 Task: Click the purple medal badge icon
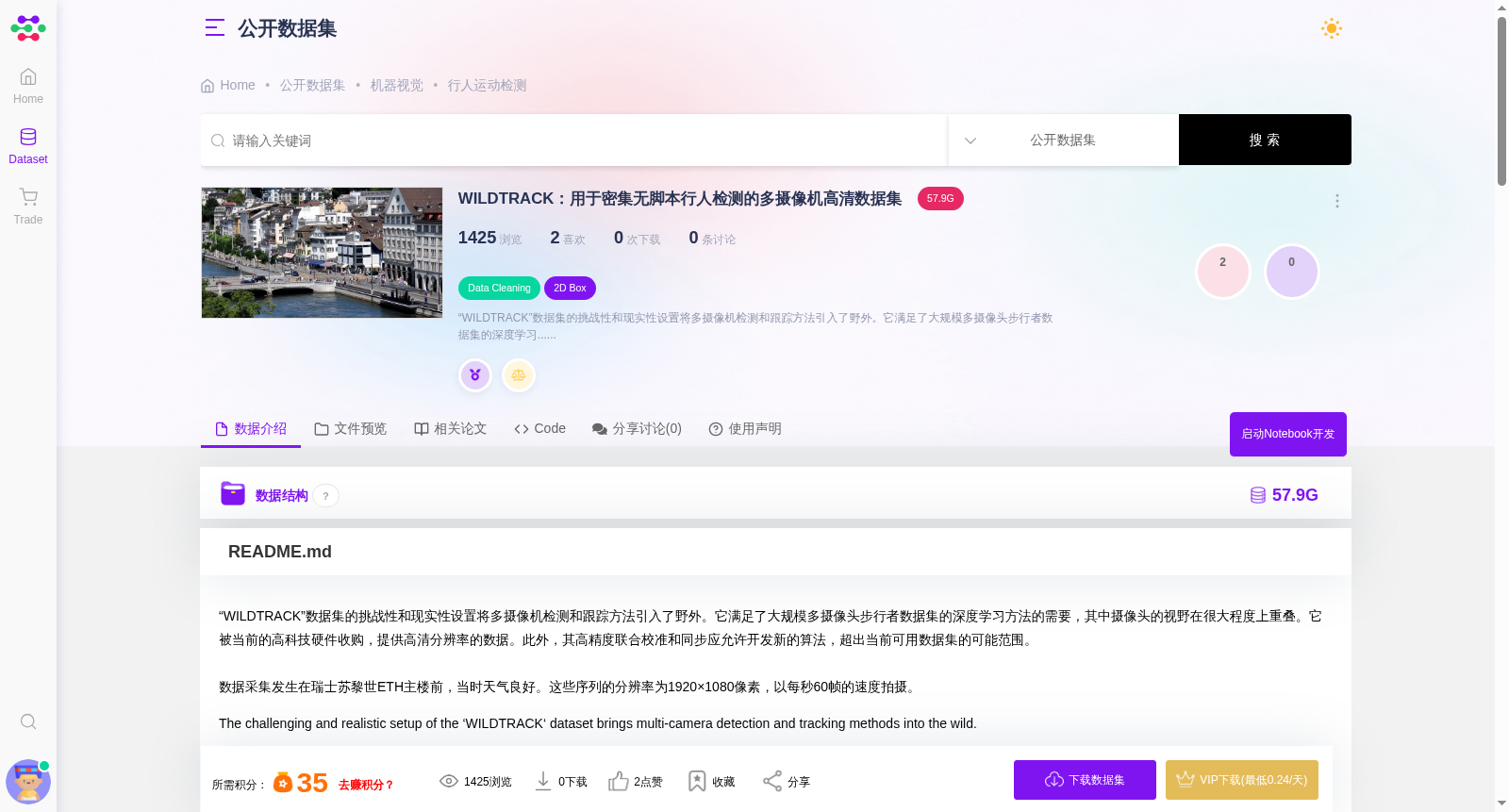[475, 375]
